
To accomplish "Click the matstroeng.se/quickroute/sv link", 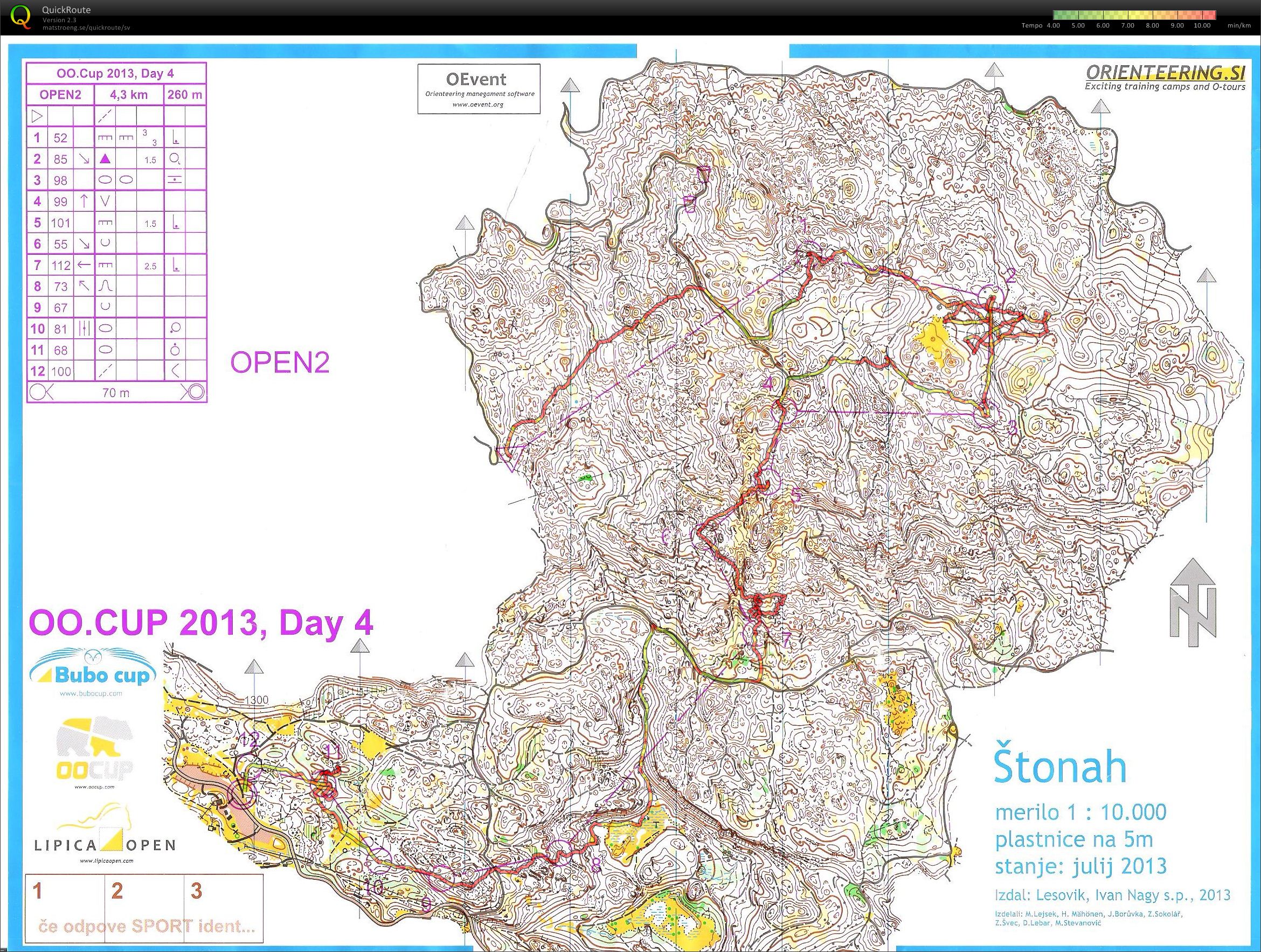I will click(86, 27).
